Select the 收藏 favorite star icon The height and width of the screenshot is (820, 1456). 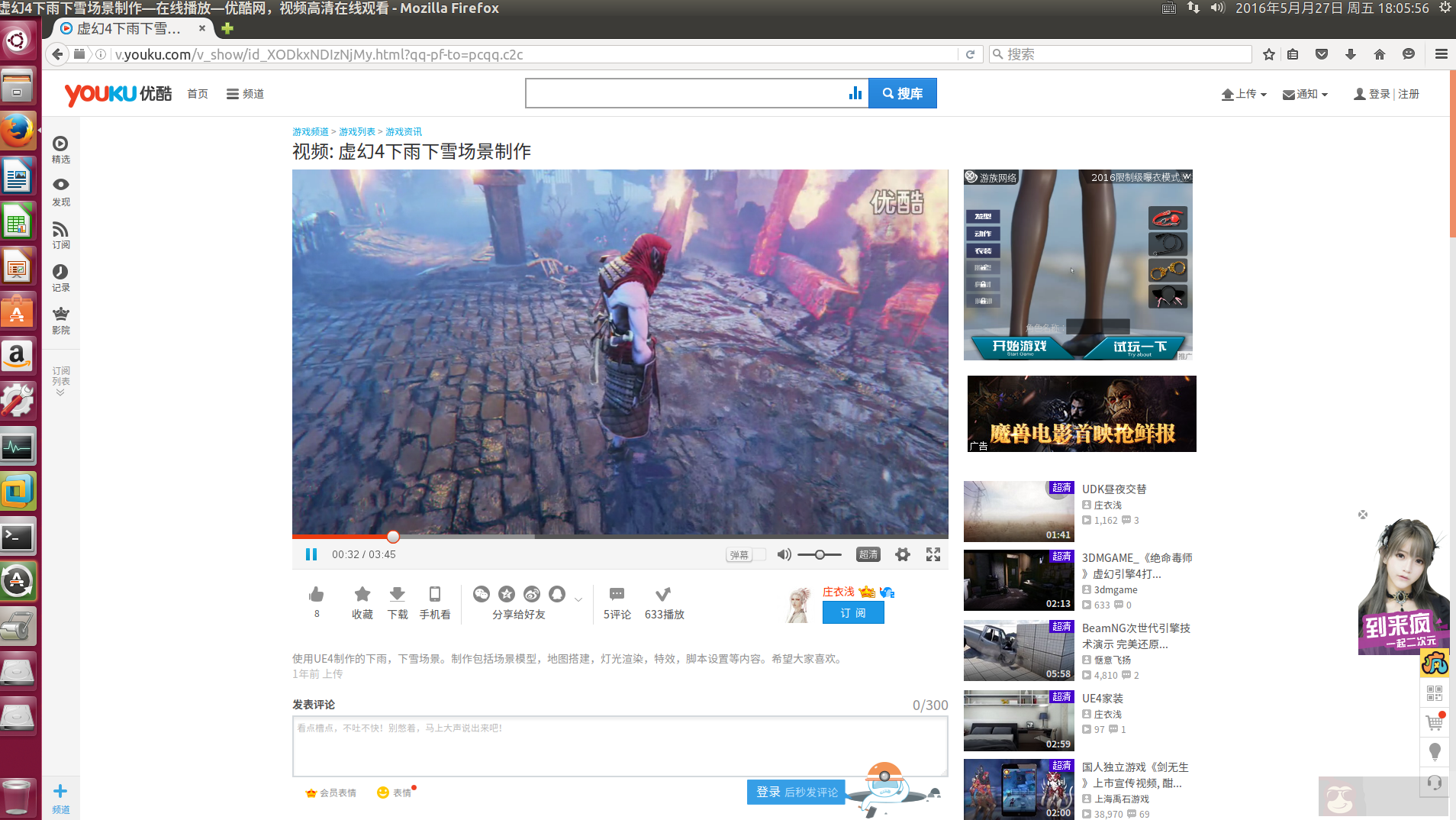click(x=362, y=594)
